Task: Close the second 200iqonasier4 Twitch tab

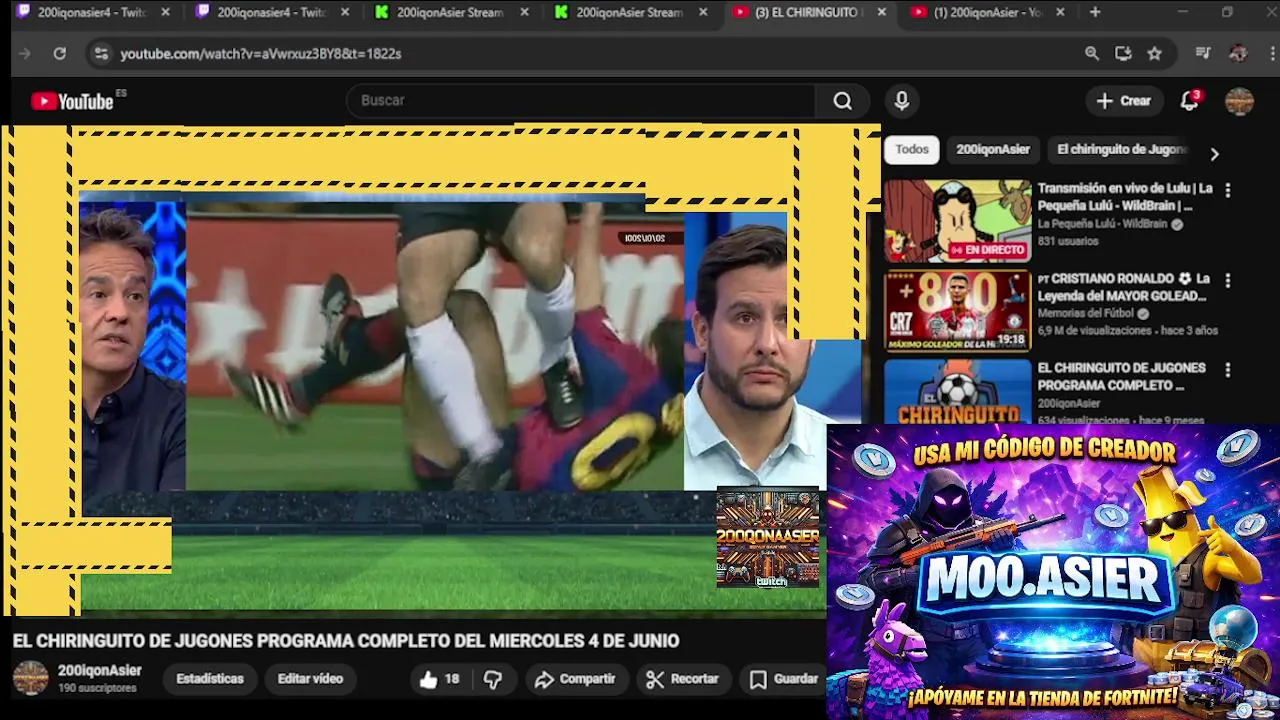Action: [345, 12]
